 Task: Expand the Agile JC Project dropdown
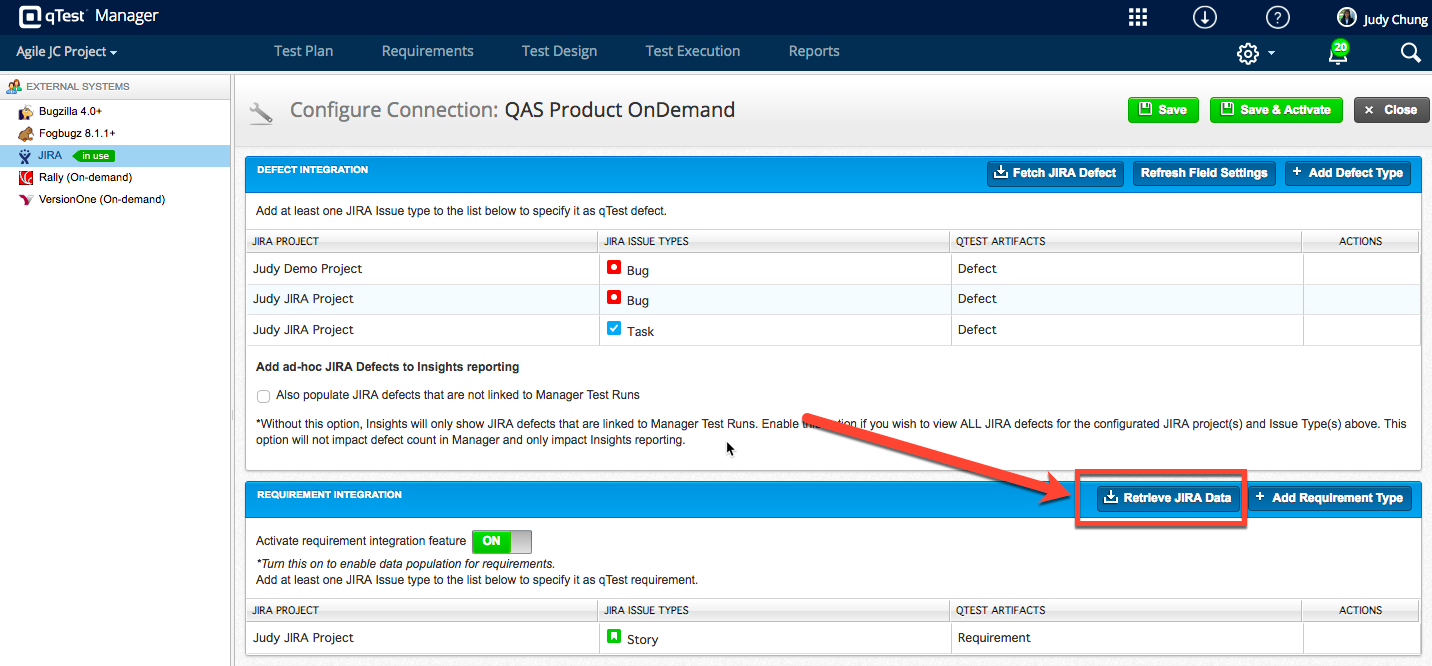[67, 52]
